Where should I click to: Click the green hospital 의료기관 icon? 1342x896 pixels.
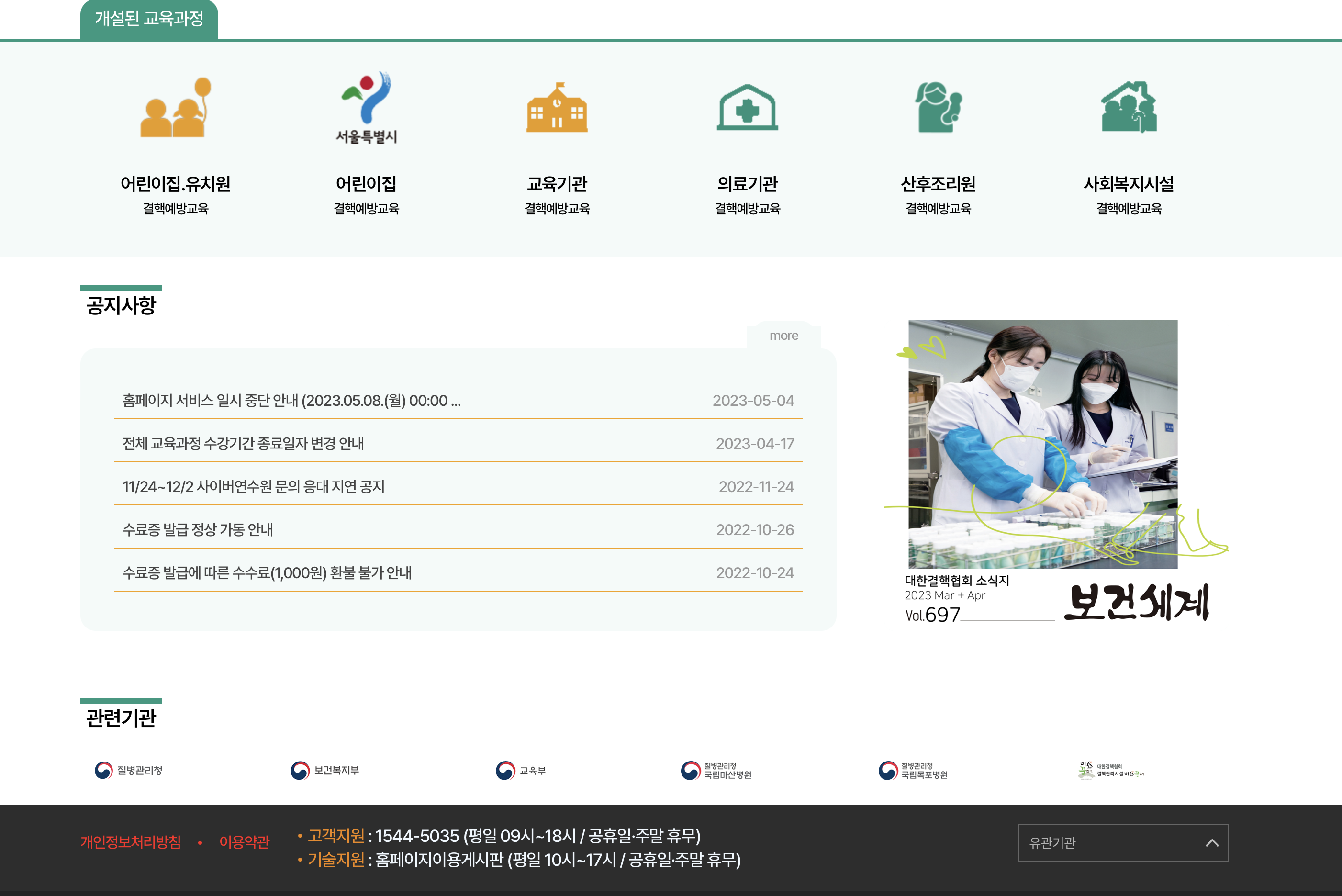click(x=747, y=107)
